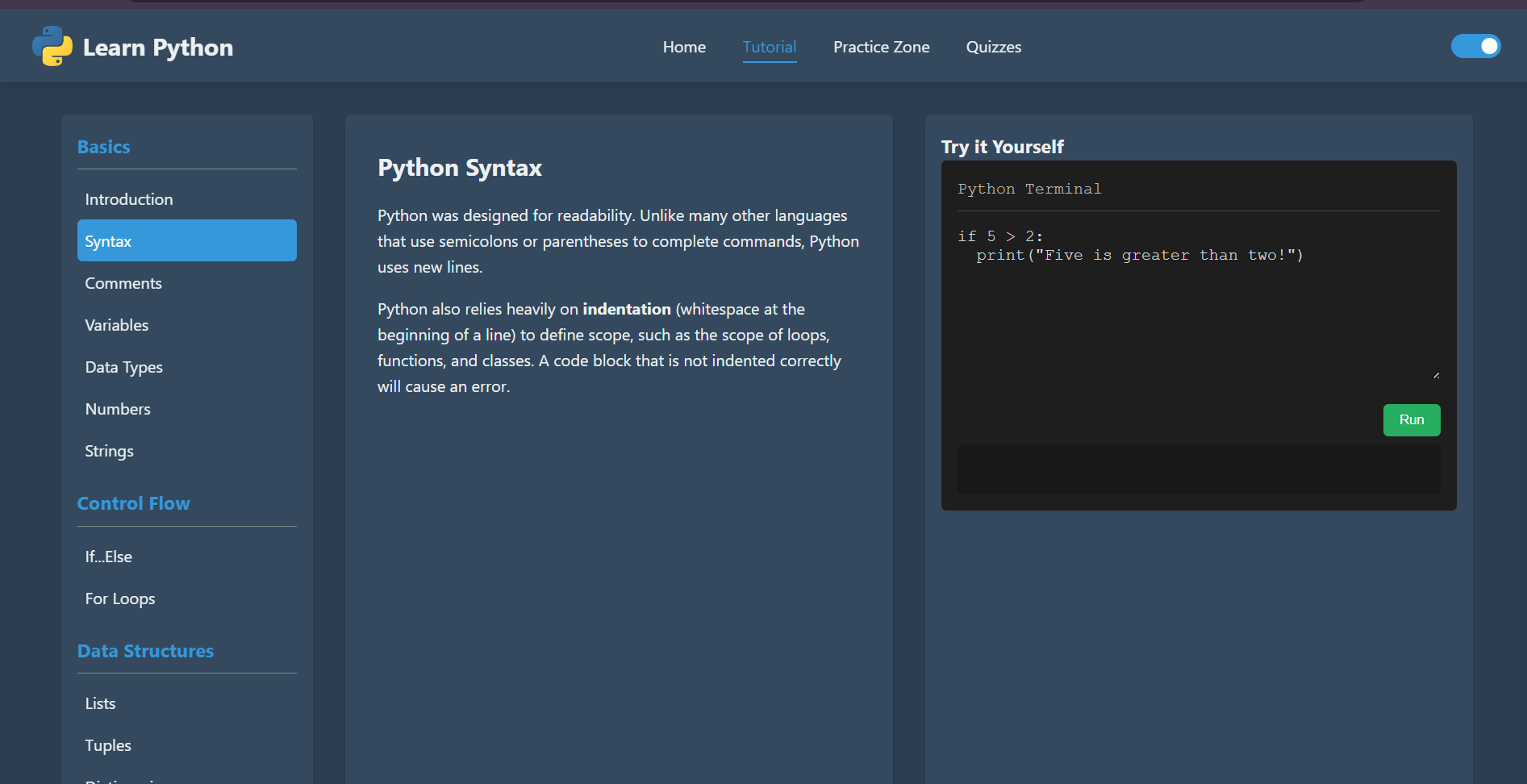The height and width of the screenshot is (784, 1527).
Task: Open the Numbers lesson
Action: tap(187, 409)
